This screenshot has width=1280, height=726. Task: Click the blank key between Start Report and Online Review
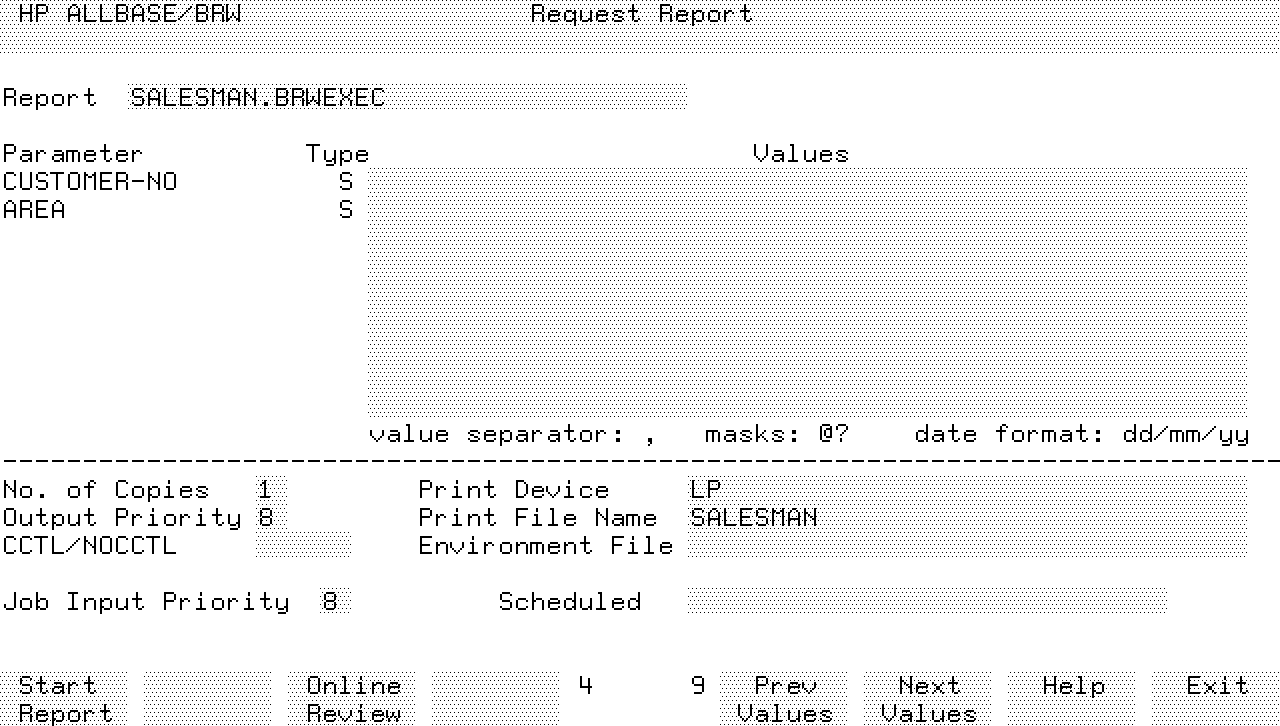tap(207, 699)
